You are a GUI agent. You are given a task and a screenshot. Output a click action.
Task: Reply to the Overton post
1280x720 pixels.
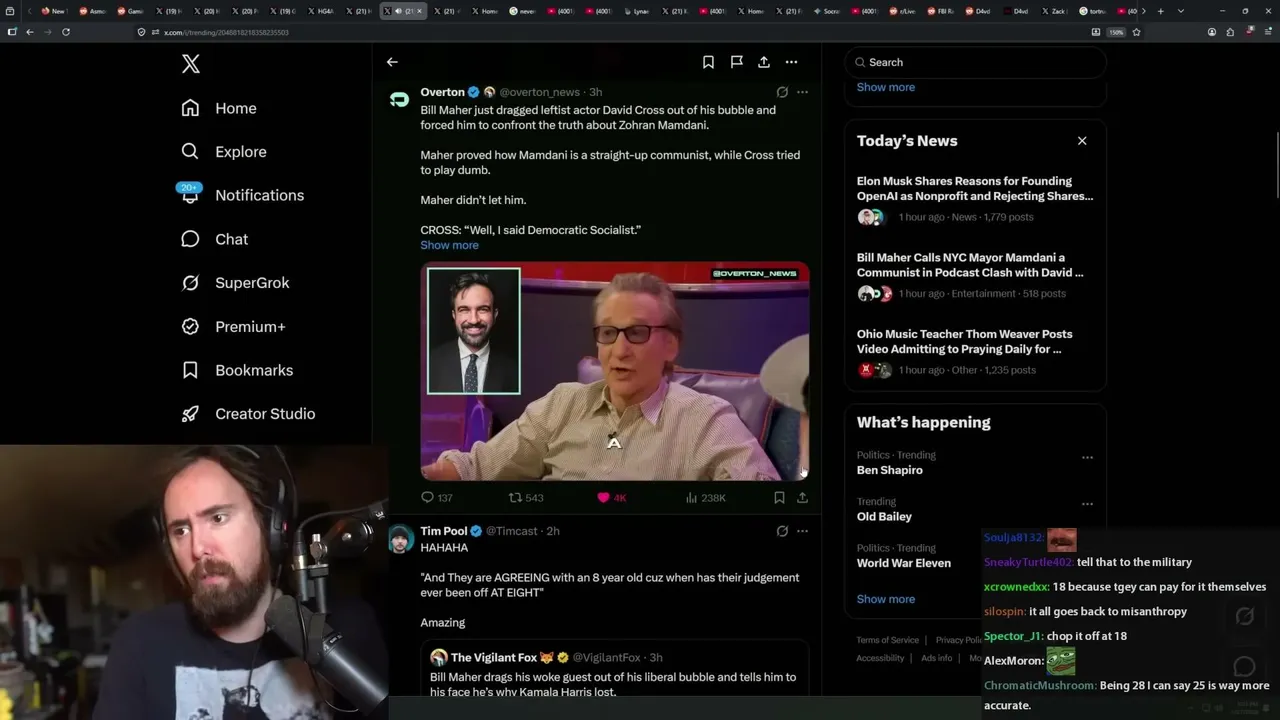click(436, 497)
